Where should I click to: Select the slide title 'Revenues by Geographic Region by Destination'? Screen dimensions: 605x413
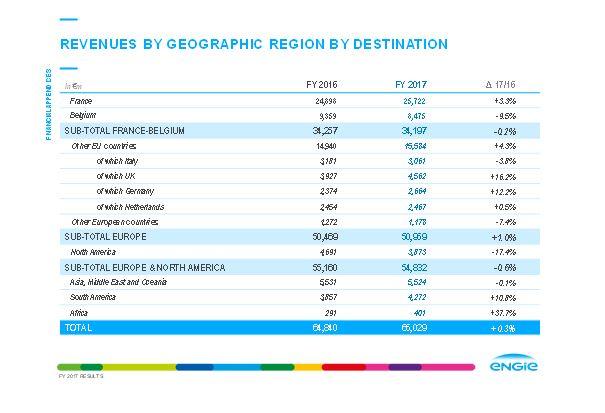[x=254, y=44]
